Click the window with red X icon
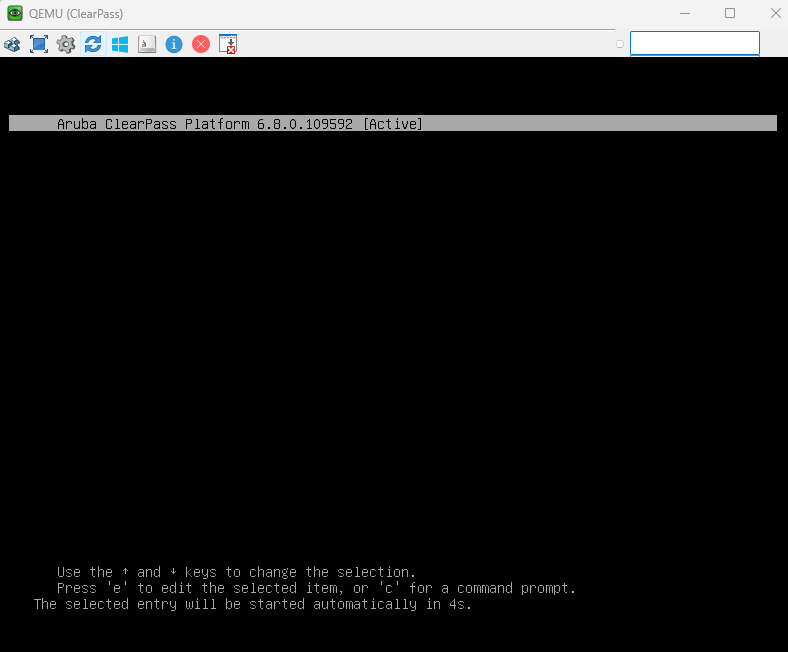 (228, 44)
